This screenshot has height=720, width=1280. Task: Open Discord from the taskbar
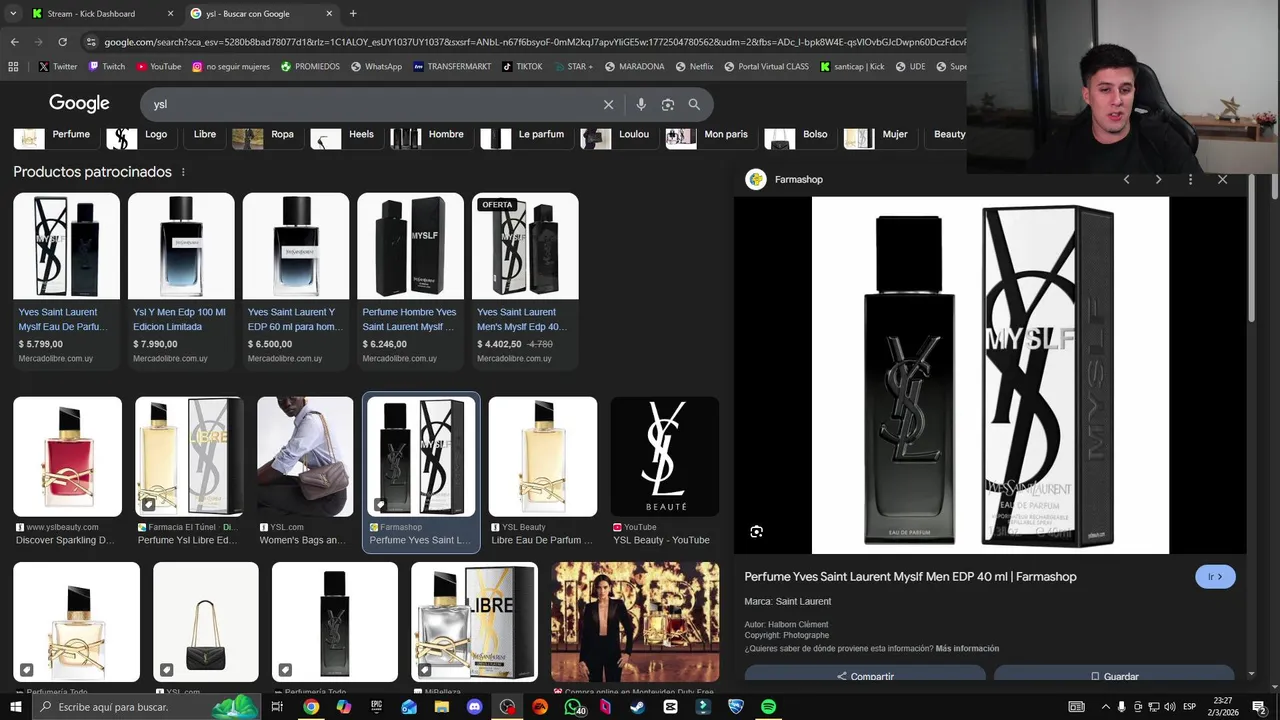(x=474, y=707)
